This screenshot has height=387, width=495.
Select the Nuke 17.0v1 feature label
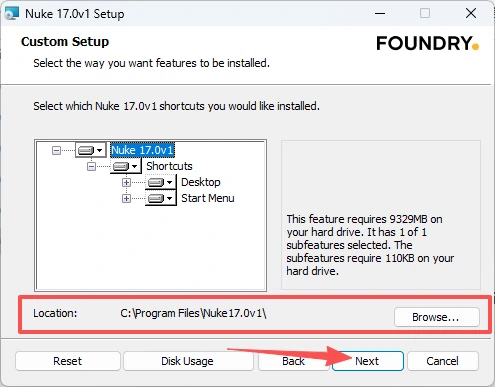(x=142, y=150)
